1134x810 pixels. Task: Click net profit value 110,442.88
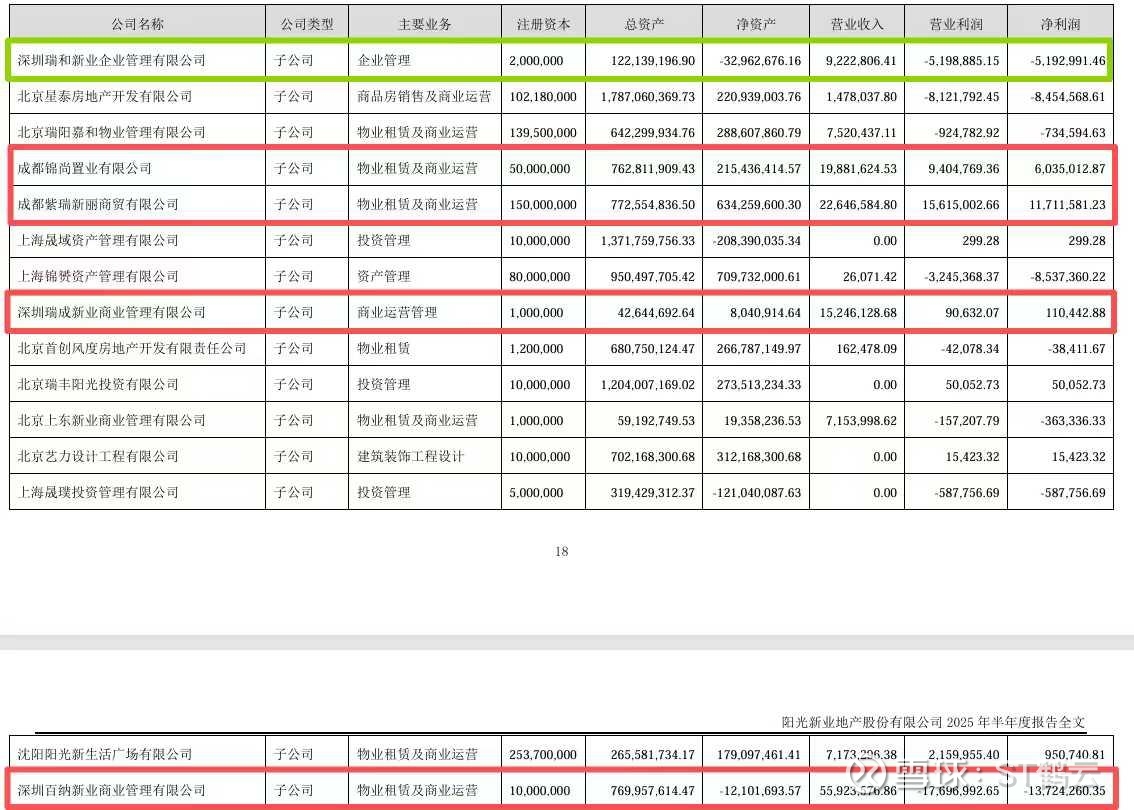pos(1075,313)
